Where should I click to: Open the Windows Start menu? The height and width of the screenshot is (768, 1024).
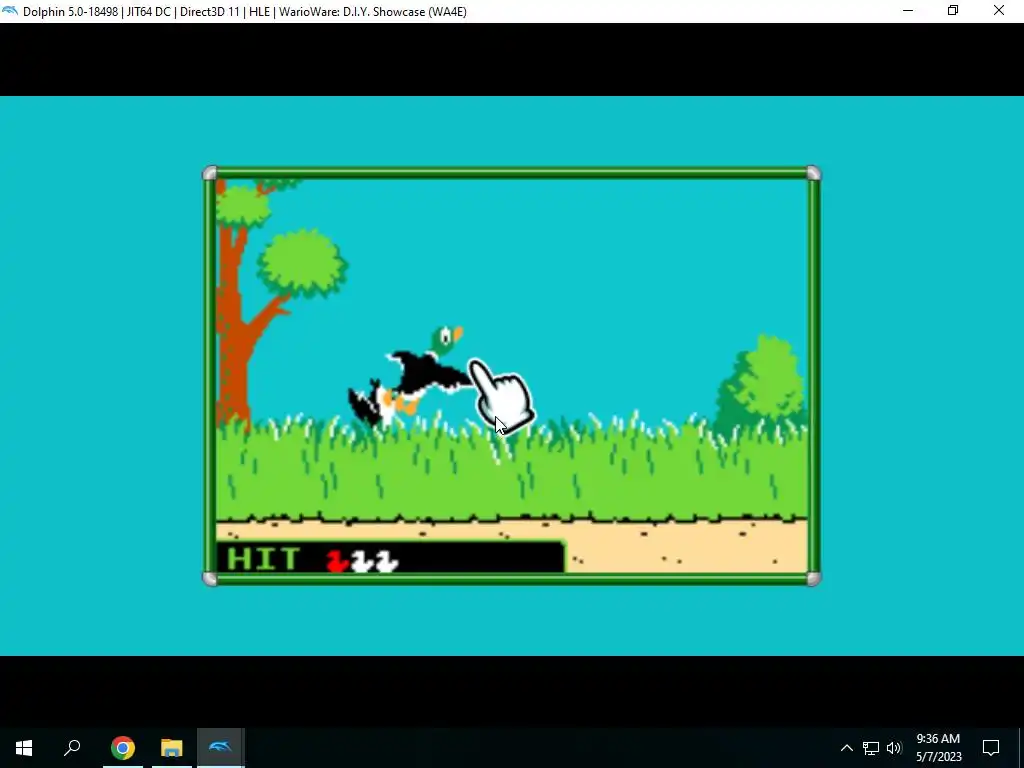click(x=24, y=748)
